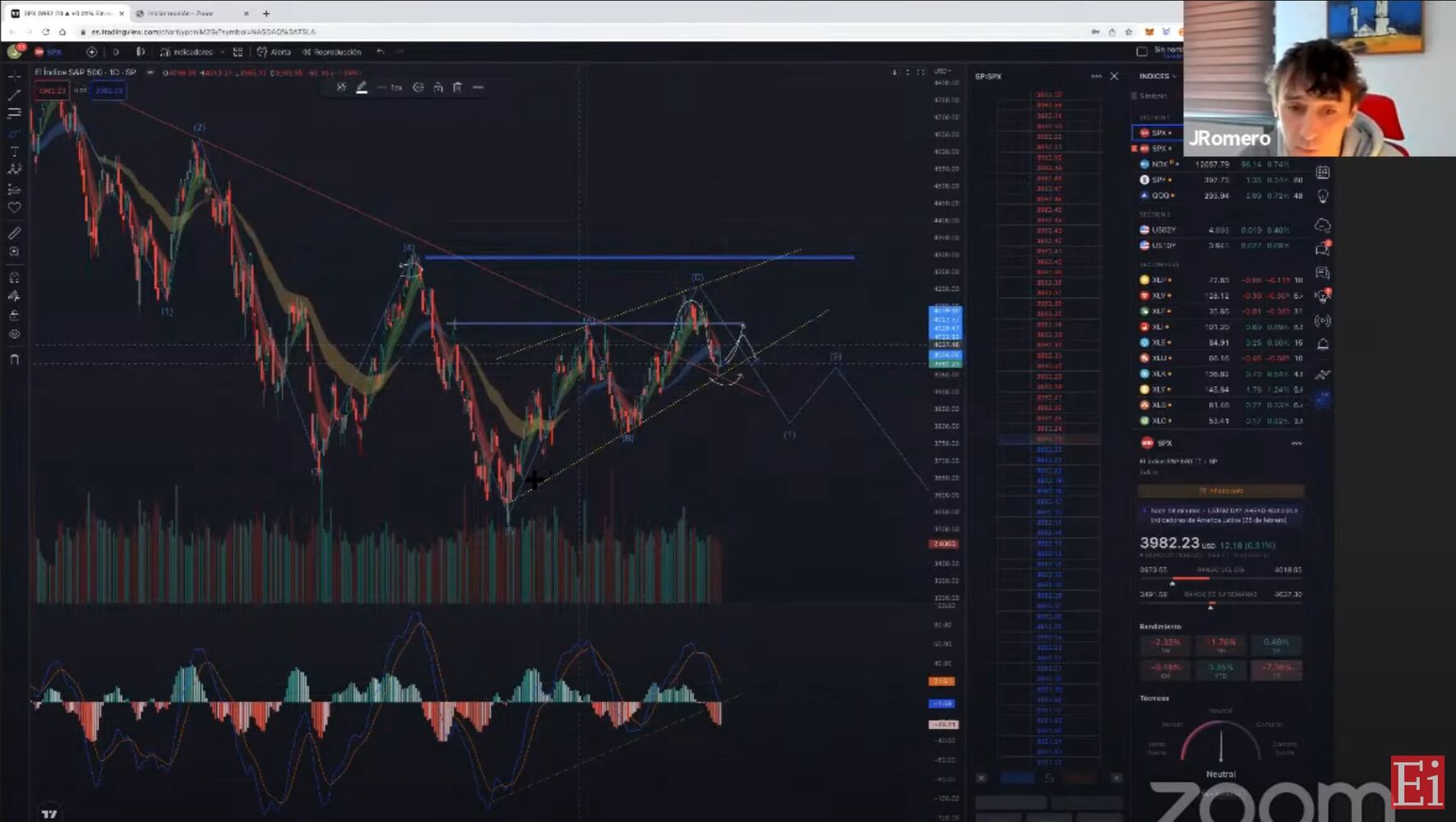Select the trend line drawing tool
Image resolution: width=1456 pixels, height=822 pixels.
point(14,95)
